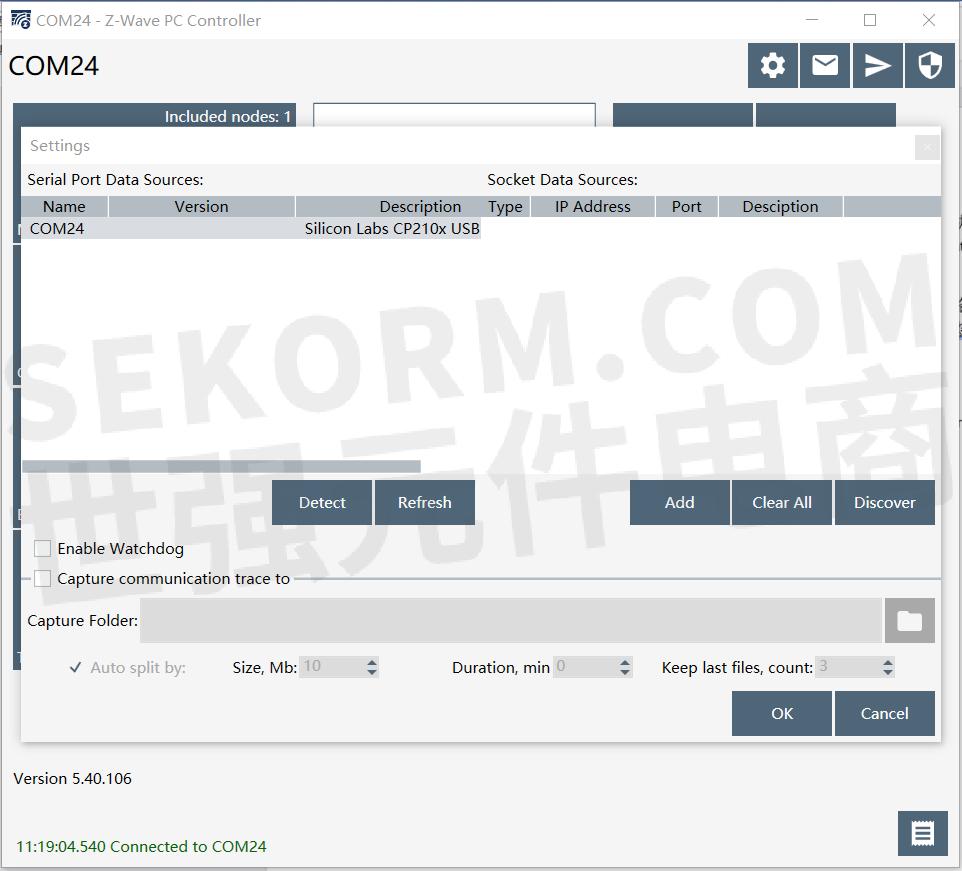Browse with the Capture Folder icon

(909, 620)
